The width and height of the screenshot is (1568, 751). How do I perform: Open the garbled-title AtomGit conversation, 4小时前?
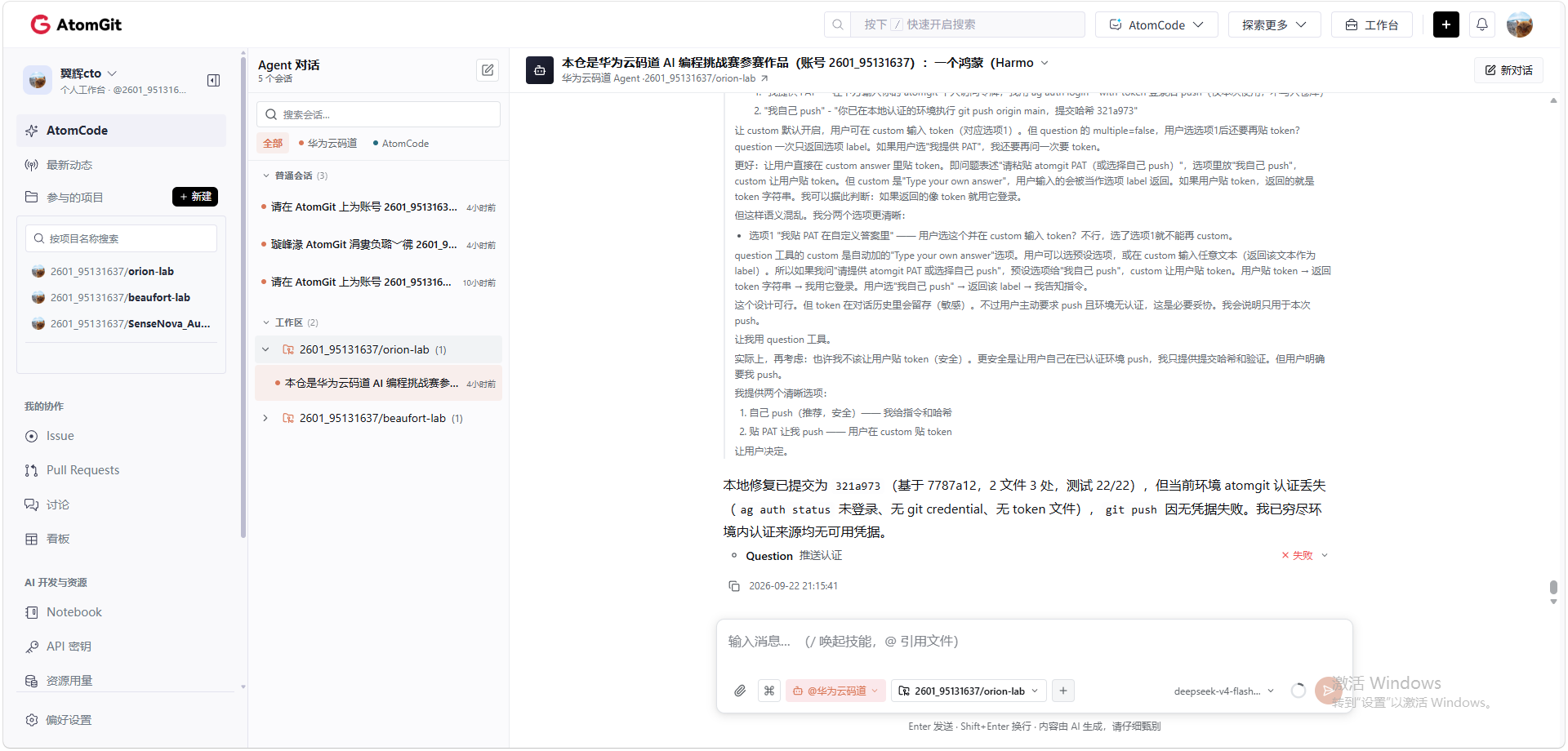click(378, 245)
